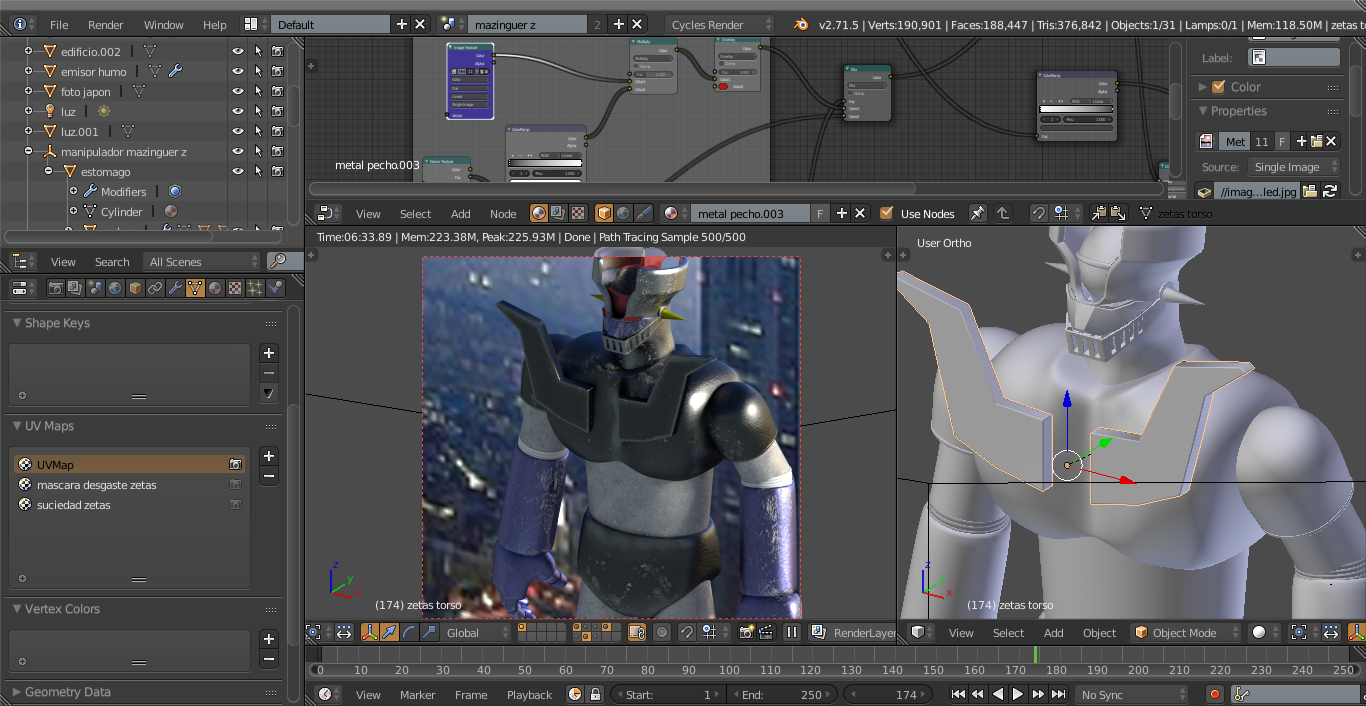Viewport: 1366px width, 706px height.
Task: Collapse the Vertex Colors panel
Action: [17, 609]
